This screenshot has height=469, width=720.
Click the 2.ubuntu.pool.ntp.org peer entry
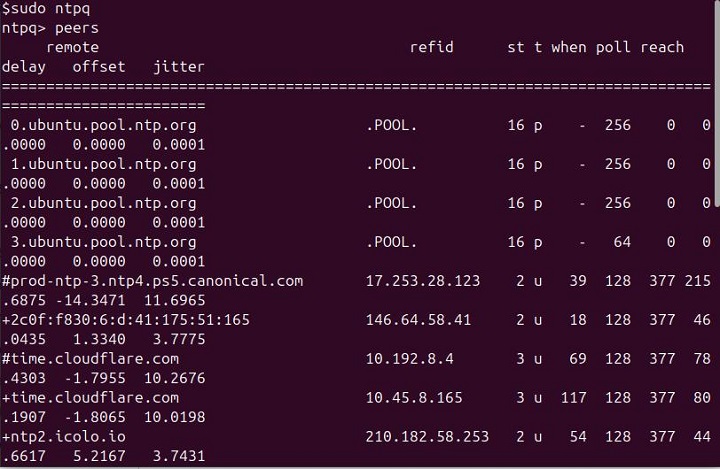[103, 203]
